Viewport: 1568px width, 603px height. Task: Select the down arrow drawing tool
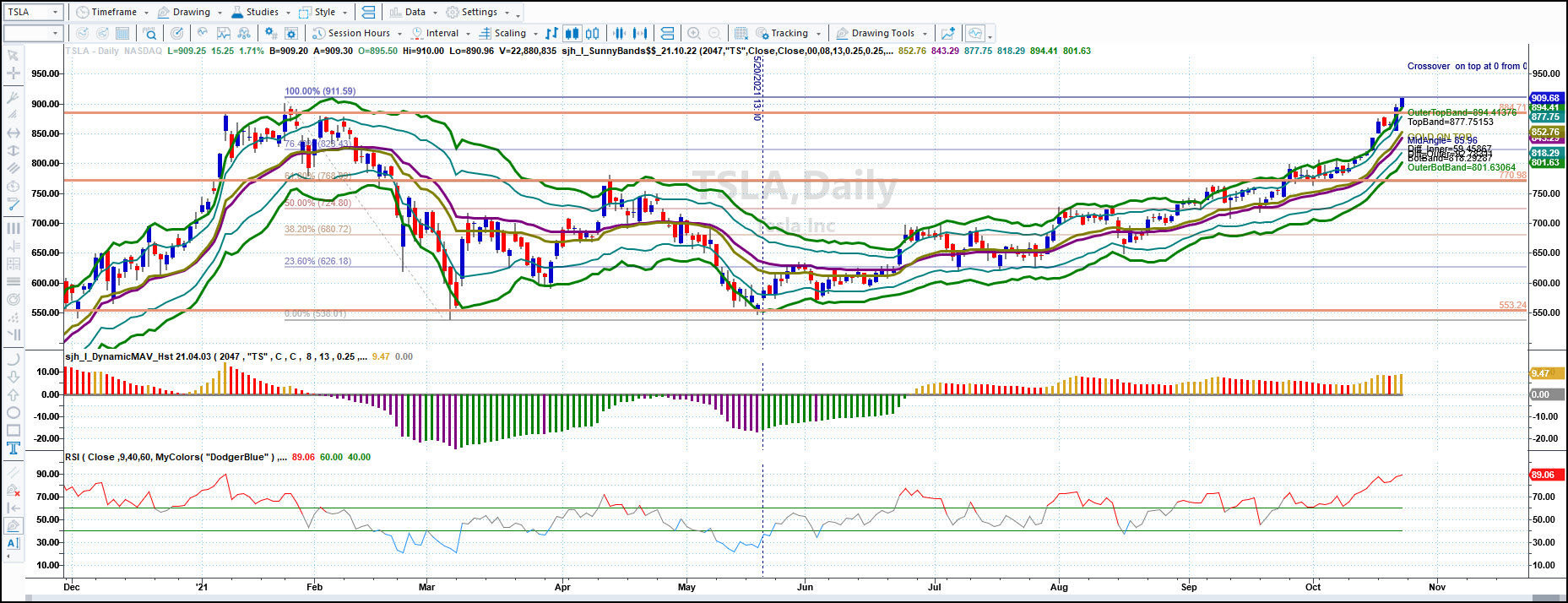[13, 377]
